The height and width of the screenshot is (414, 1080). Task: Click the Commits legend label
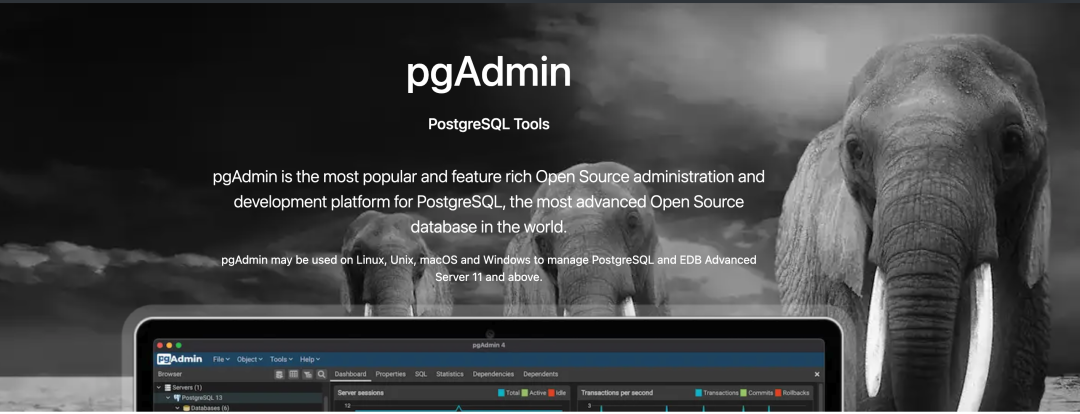pos(760,393)
